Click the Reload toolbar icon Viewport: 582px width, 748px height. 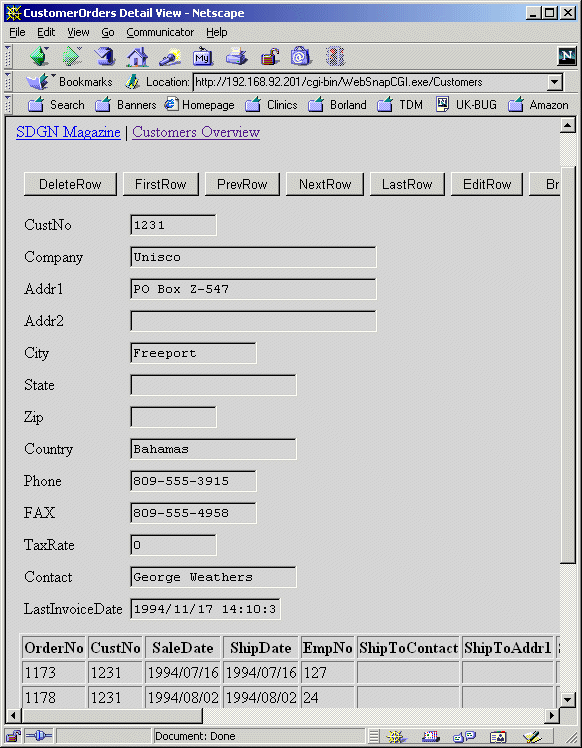[104, 56]
